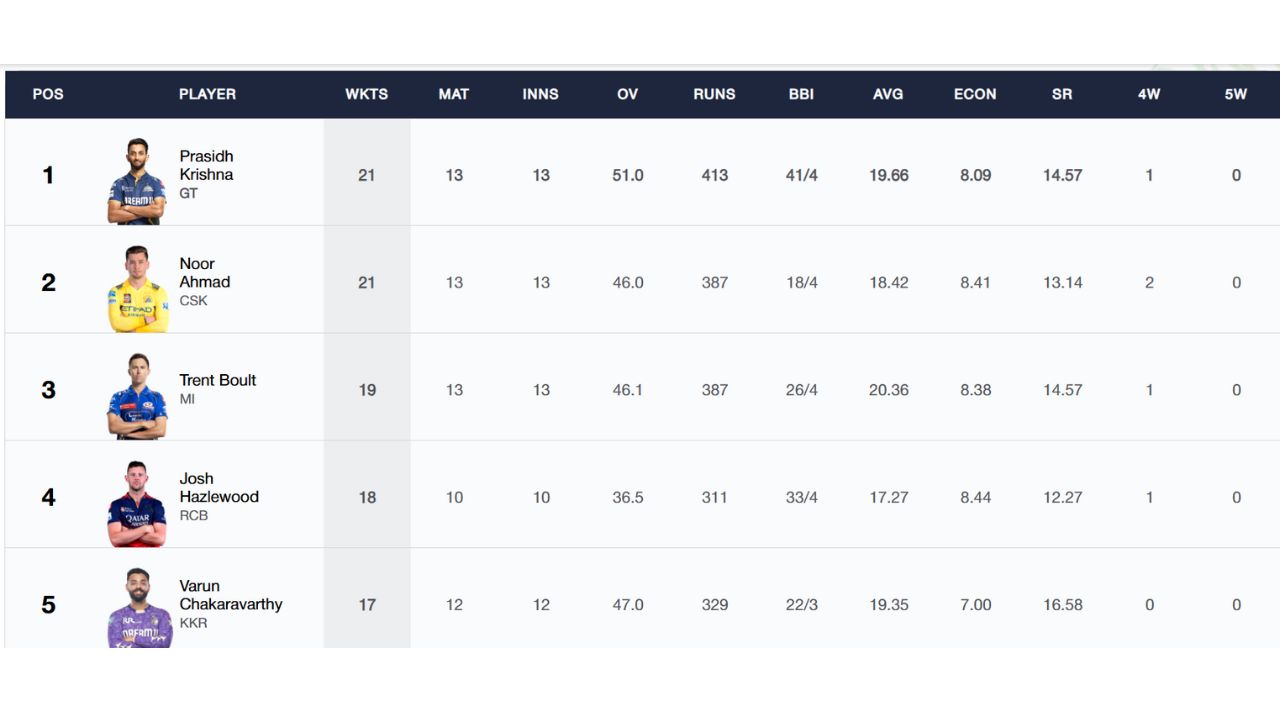Click the 4W column header
The image size is (1280, 720).
(1149, 94)
